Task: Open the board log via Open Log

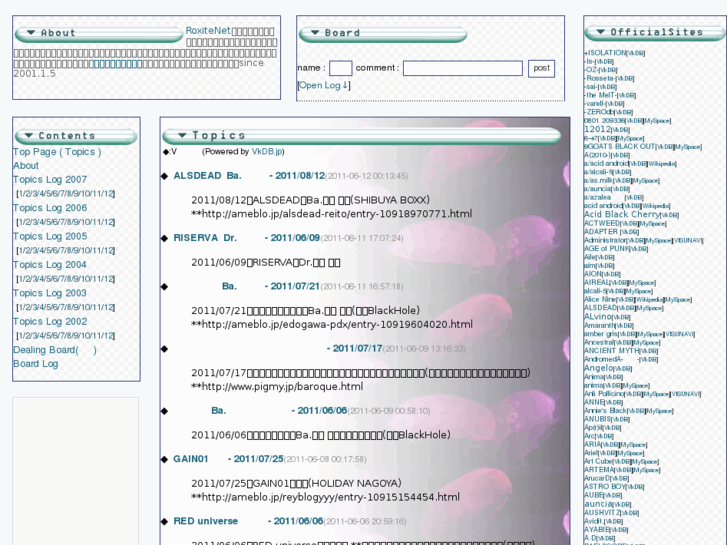Action: [x=324, y=85]
